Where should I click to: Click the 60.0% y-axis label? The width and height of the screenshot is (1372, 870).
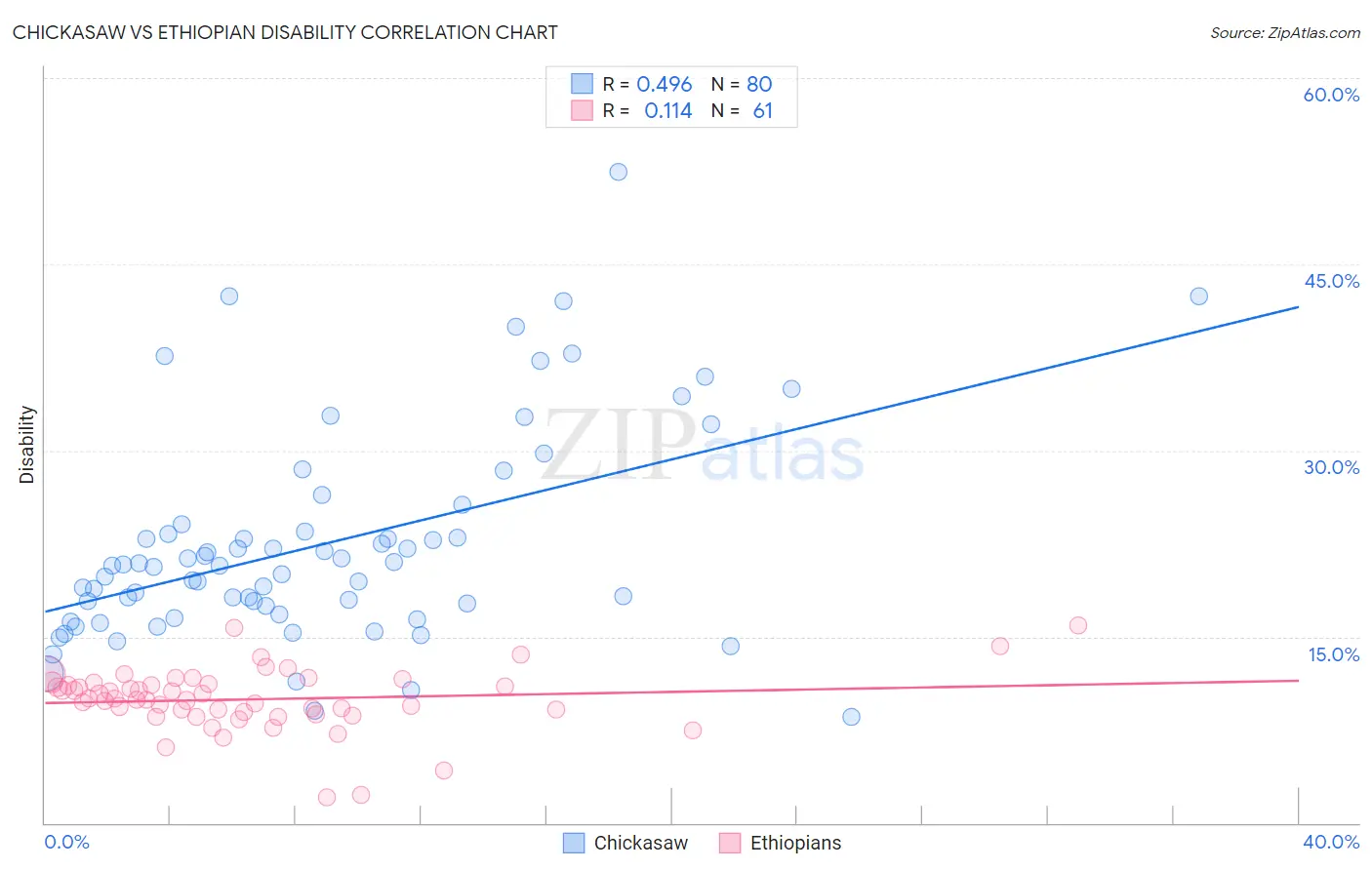point(1331,95)
